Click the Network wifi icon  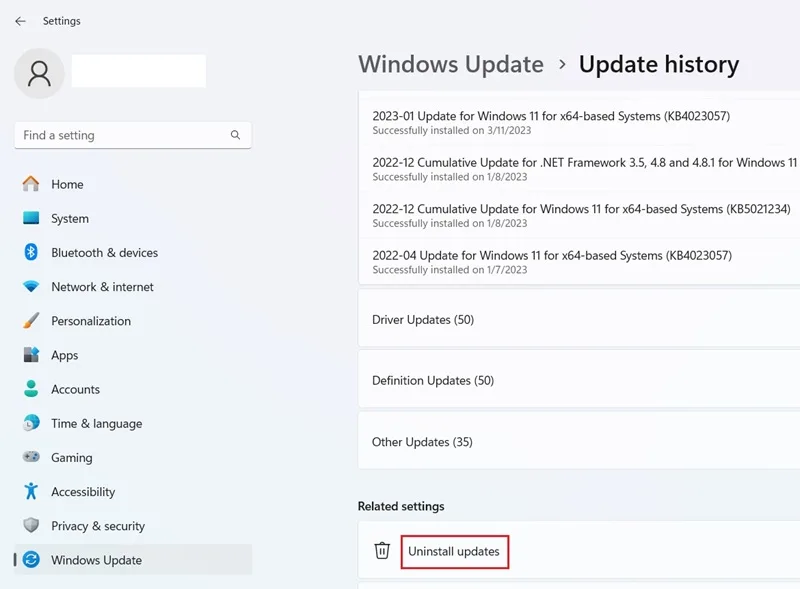31,286
